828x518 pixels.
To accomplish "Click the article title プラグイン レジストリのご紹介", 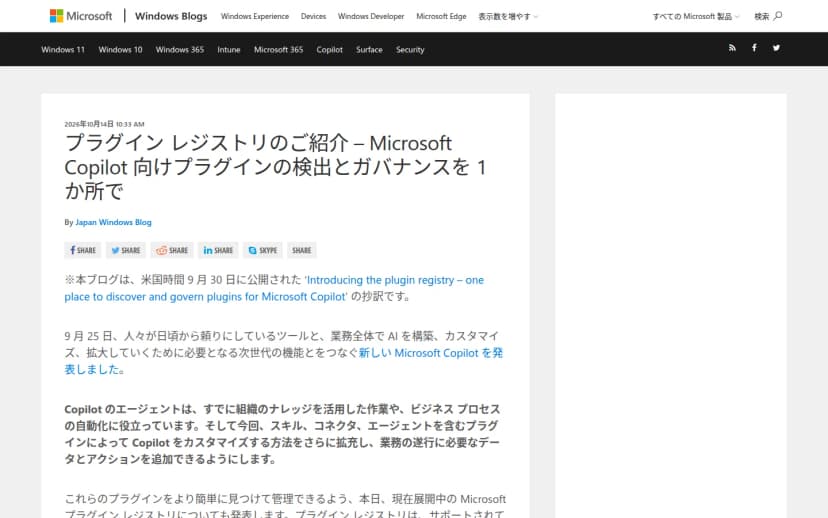I will [x=275, y=167].
